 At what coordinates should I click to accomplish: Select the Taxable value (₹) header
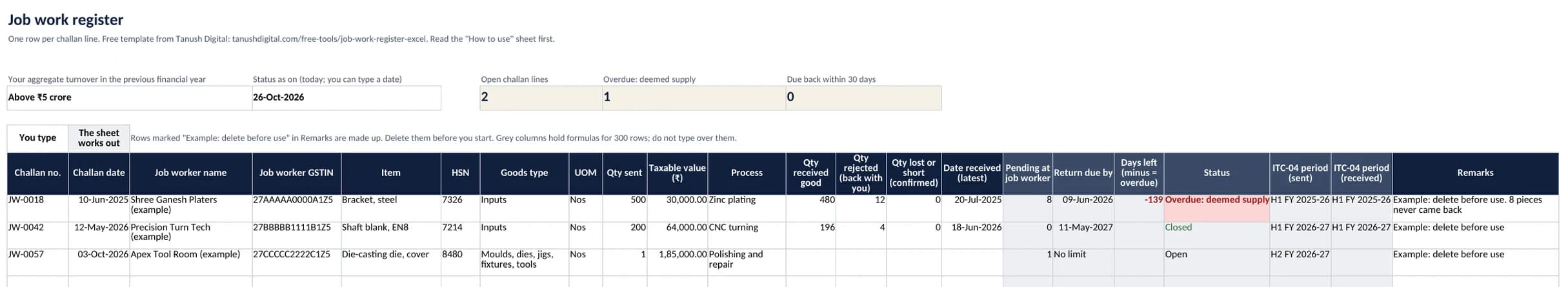[678, 173]
